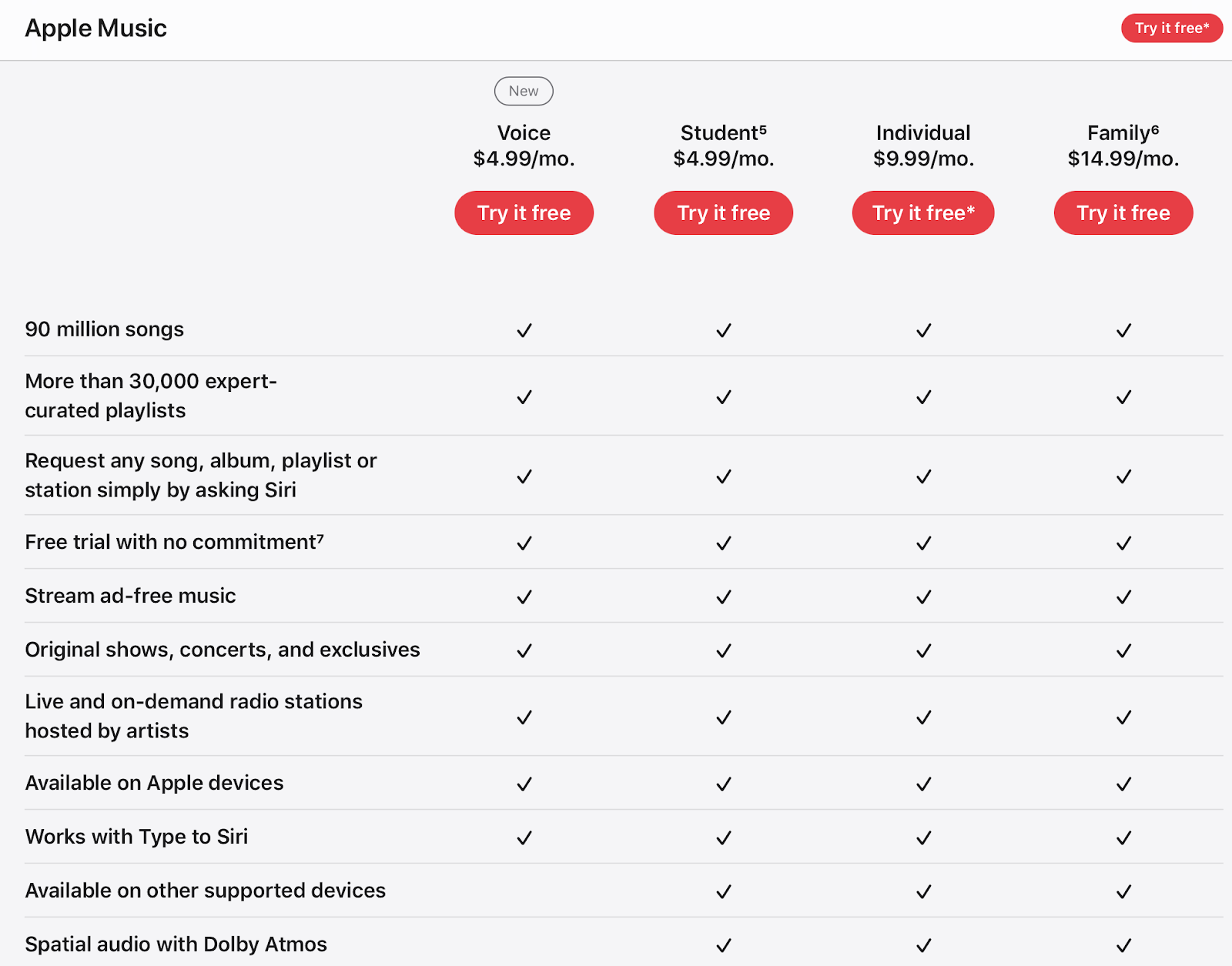
Task: Click Student checkmark for other supported devices
Action: pyautogui.click(x=724, y=892)
